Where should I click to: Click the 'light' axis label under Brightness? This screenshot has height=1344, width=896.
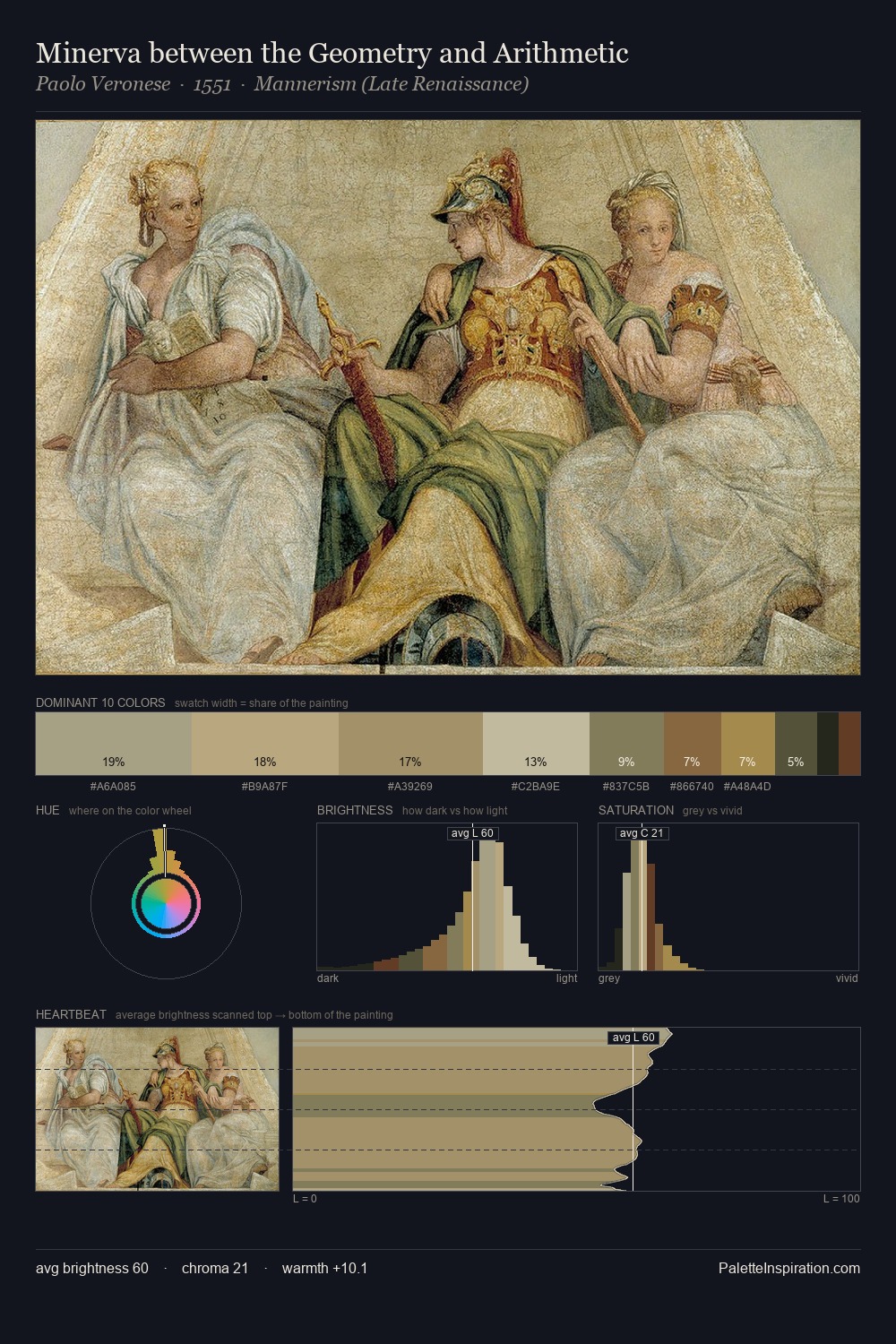pyautogui.click(x=567, y=978)
